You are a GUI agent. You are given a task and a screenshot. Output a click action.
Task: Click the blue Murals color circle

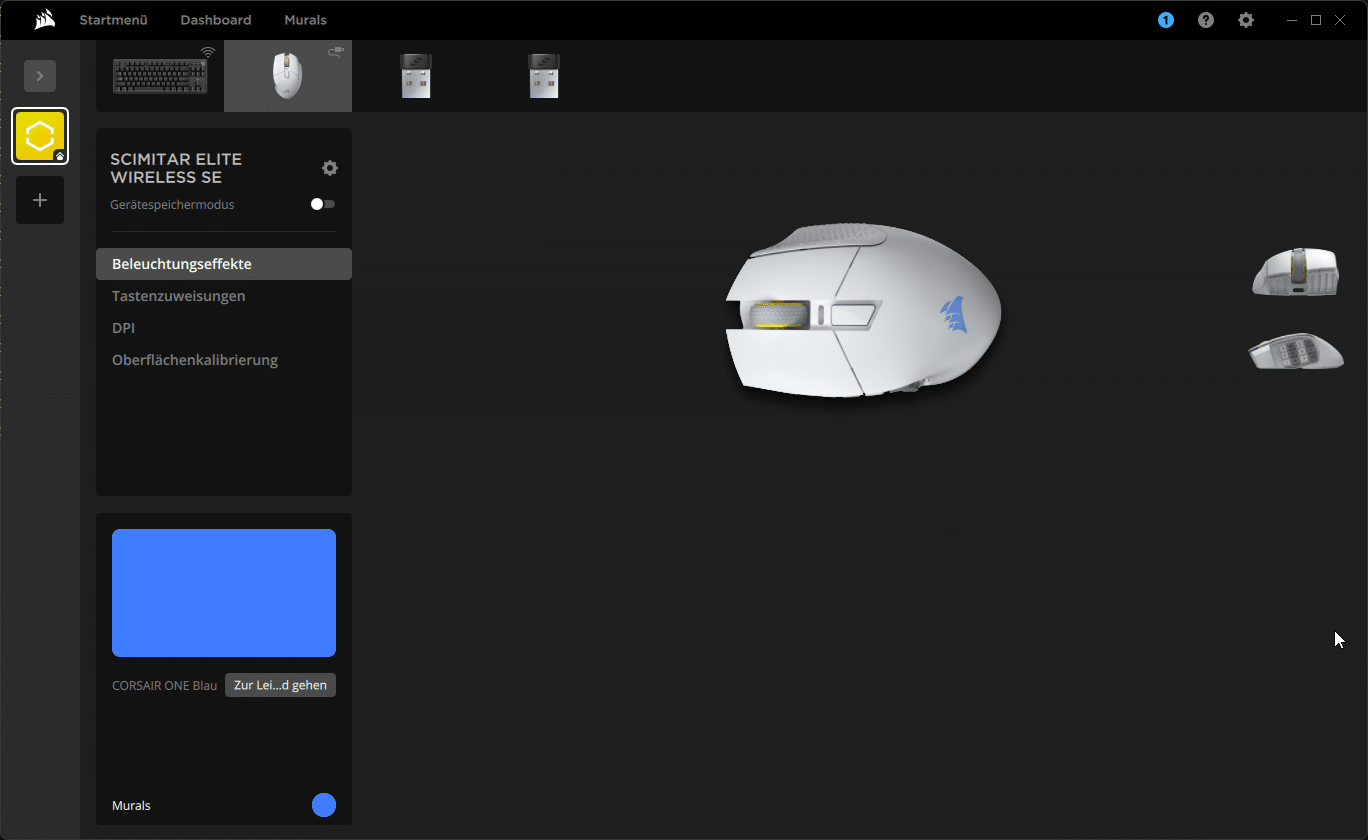click(324, 805)
